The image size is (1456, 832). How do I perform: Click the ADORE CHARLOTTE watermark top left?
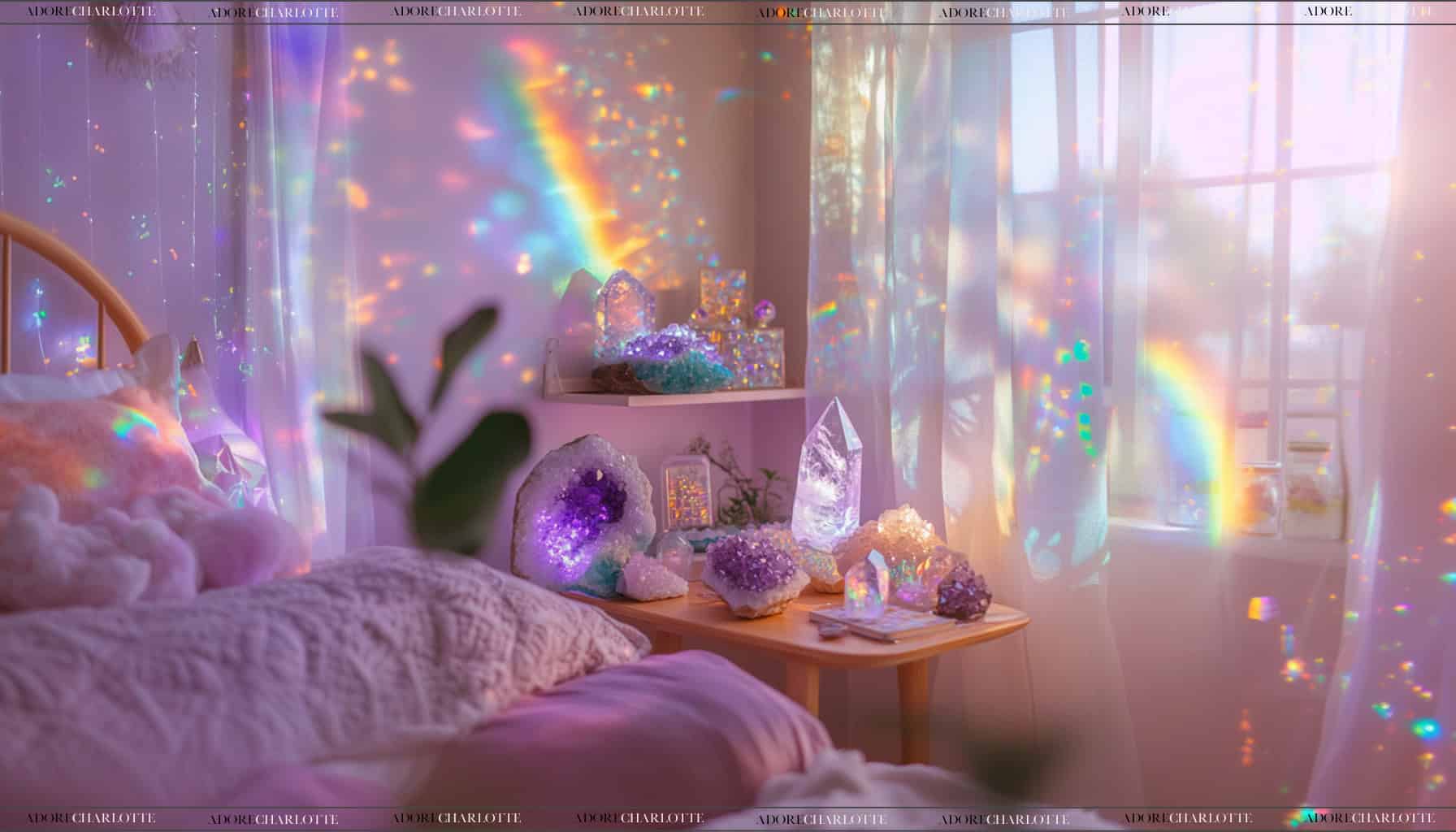click(89, 11)
